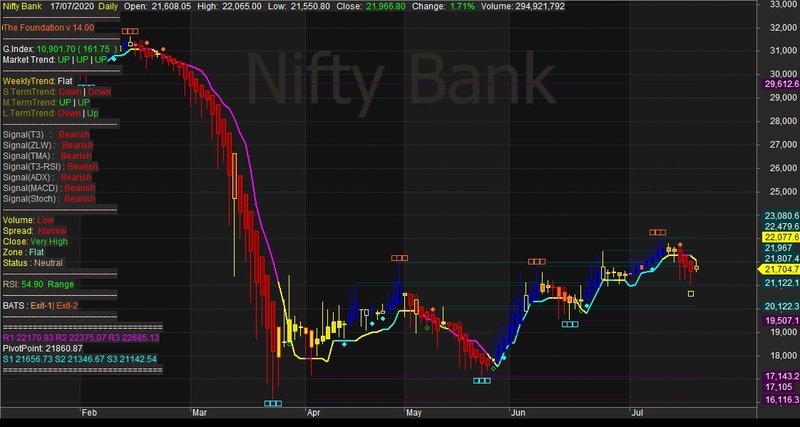Image resolution: width=800 pixels, height=427 pixels.
Task: Select the WeeklyTrend Flat row
Action: pyautogui.click(x=38, y=81)
